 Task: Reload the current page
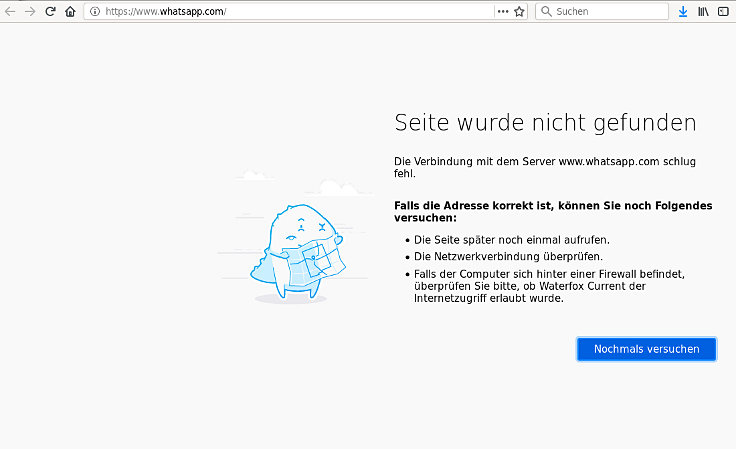[x=50, y=11]
